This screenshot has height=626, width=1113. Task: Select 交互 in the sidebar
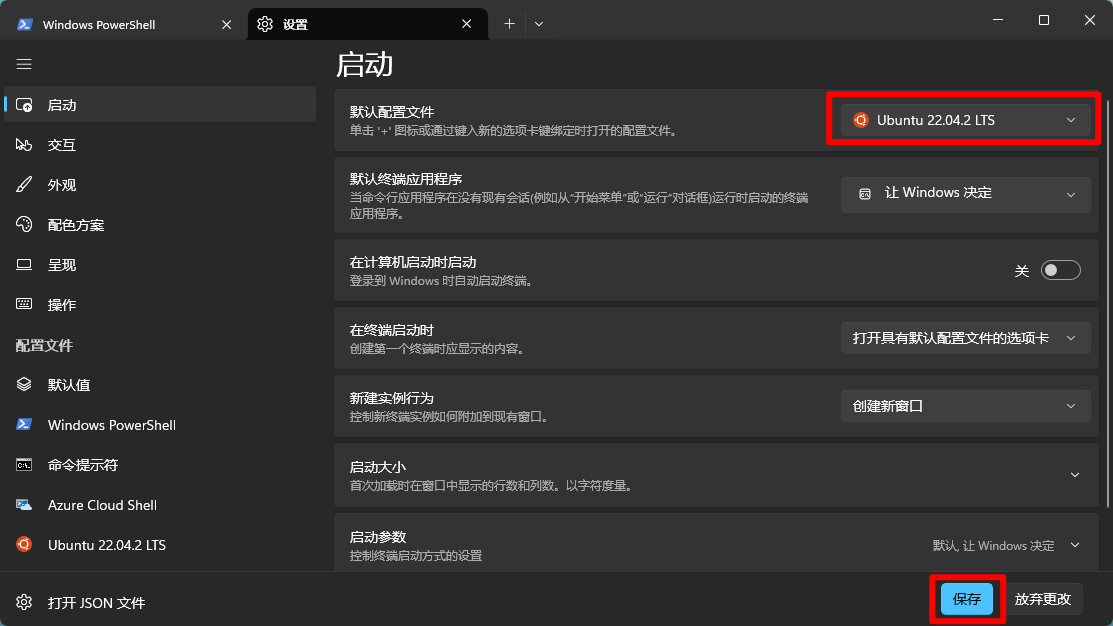[160, 145]
